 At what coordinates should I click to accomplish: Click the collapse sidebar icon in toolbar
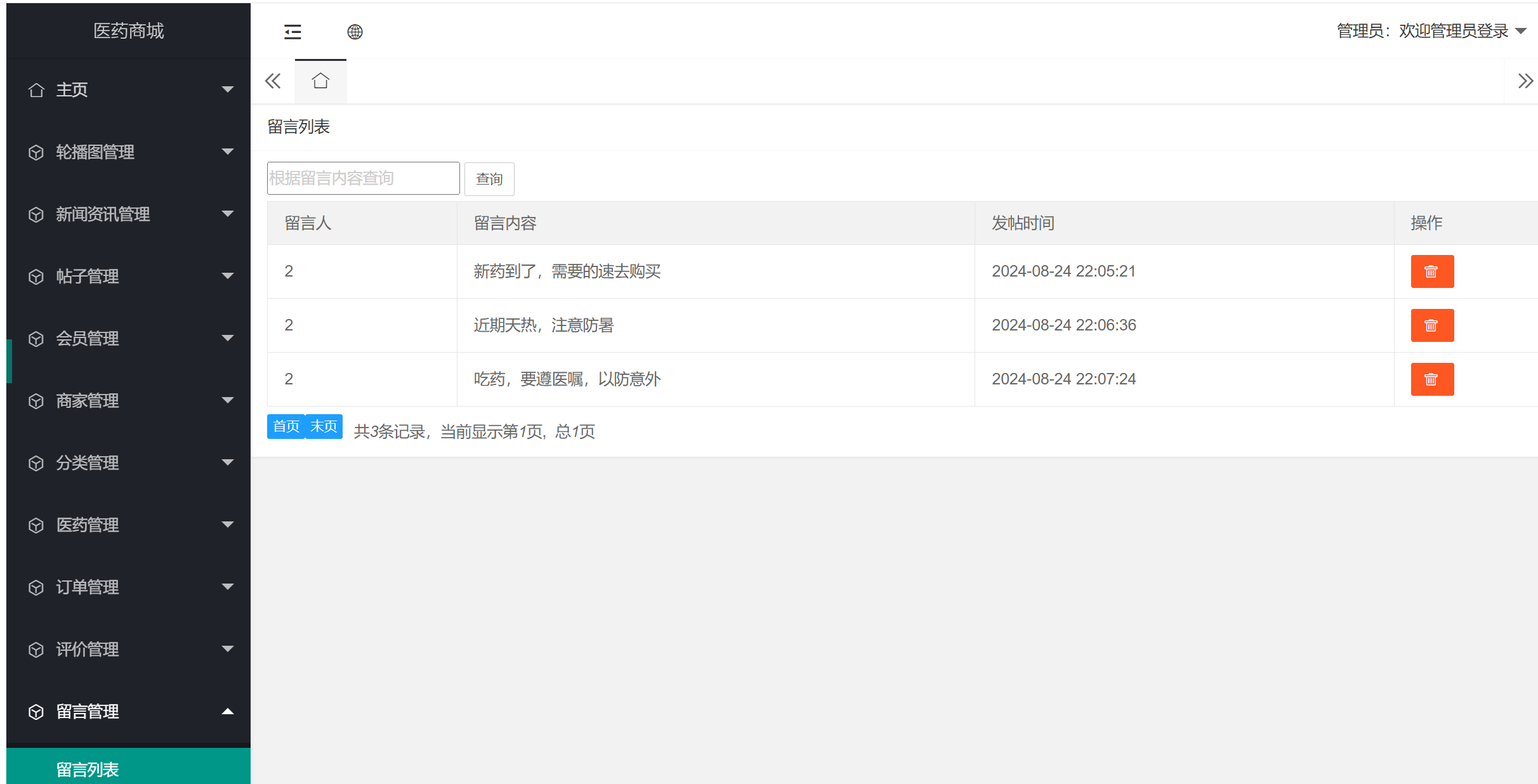(x=292, y=32)
